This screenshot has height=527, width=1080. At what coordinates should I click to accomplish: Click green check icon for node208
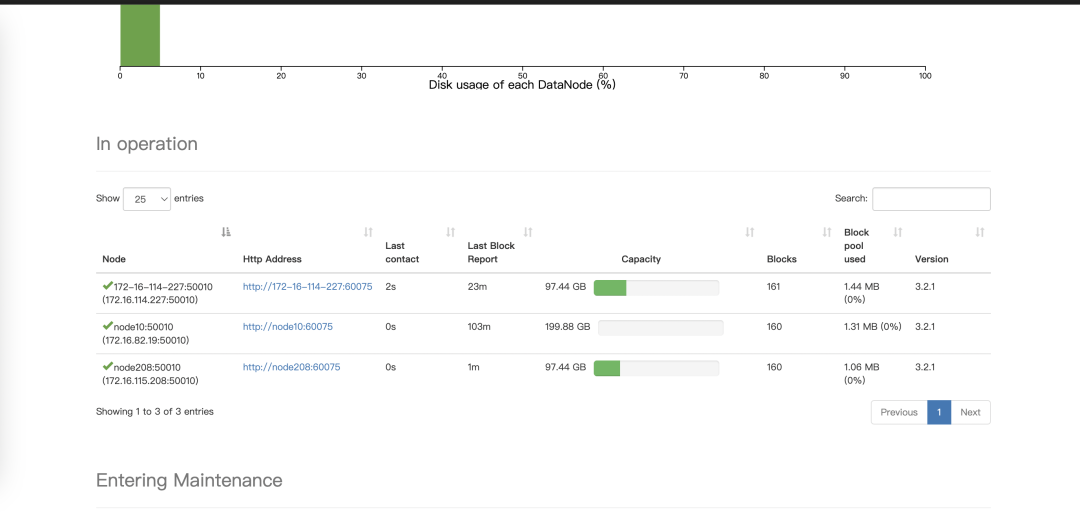tap(107, 366)
